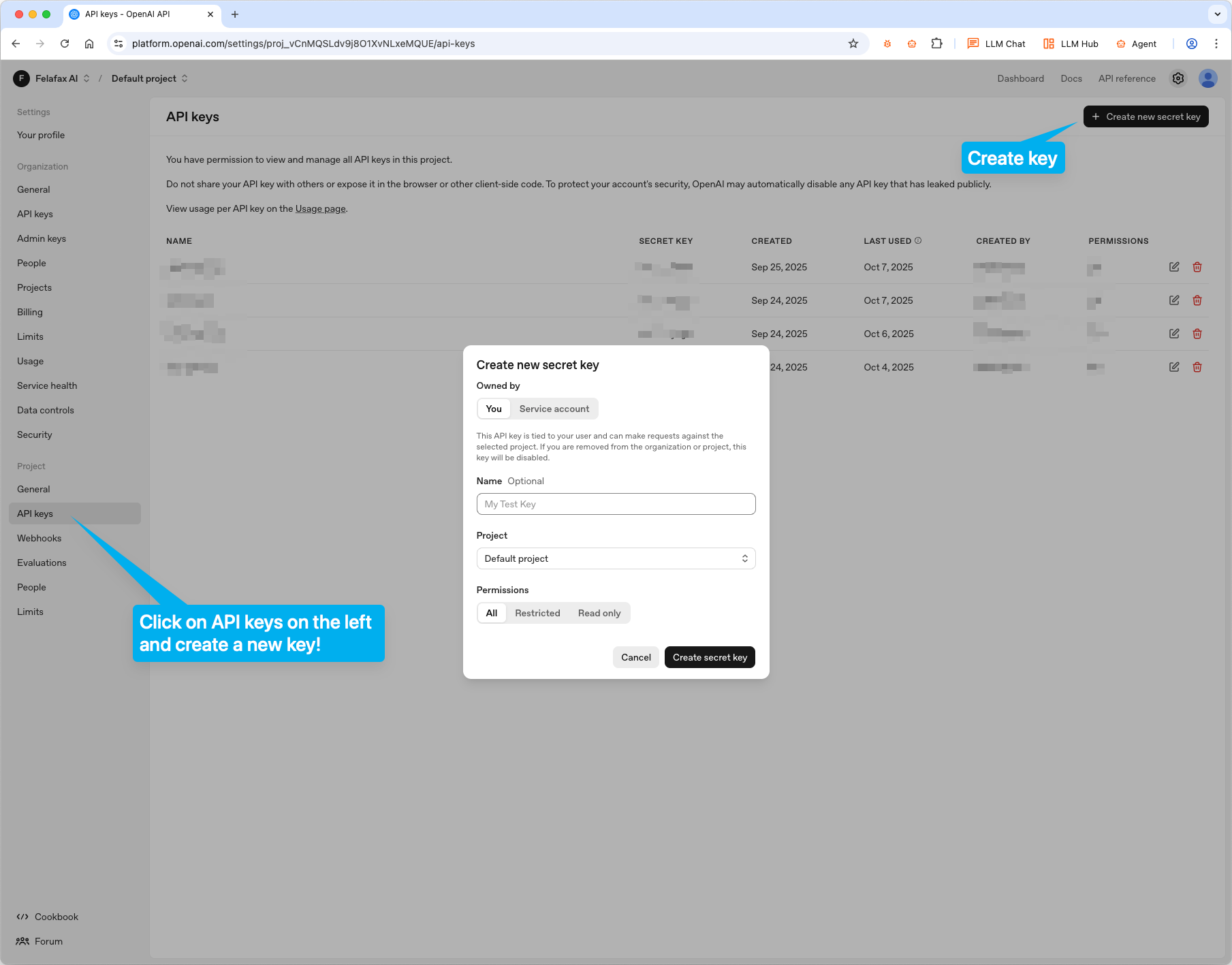This screenshot has width=1232, height=965.
Task: Click the key Name input field
Action: pos(616,504)
